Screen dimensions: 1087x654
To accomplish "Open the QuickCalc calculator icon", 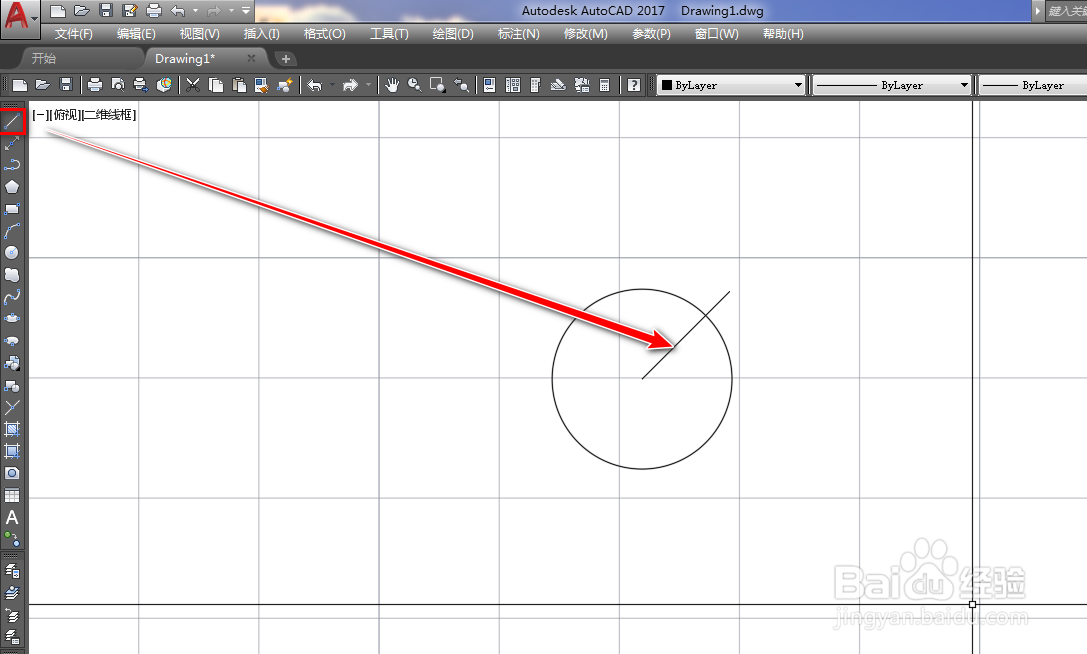I will click(x=605, y=85).
